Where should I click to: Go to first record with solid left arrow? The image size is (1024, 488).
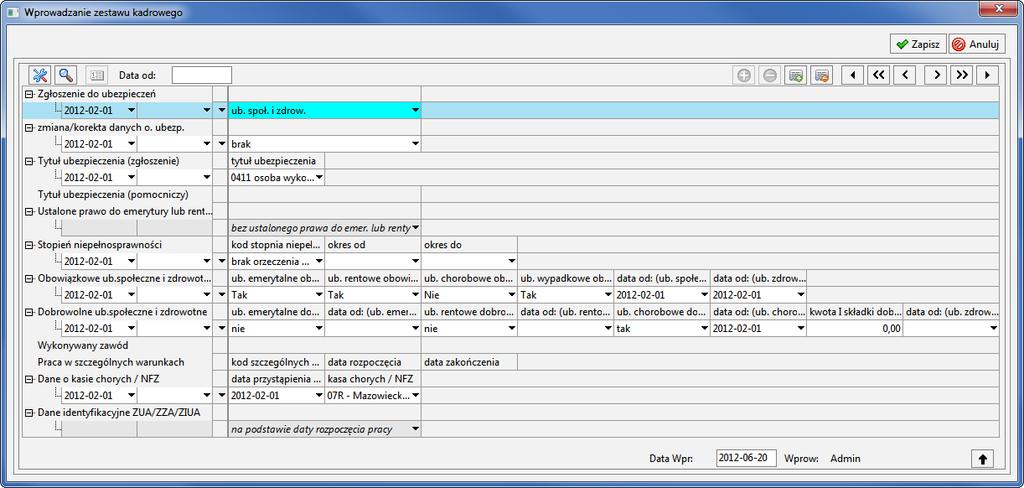(x=852, y=76)
